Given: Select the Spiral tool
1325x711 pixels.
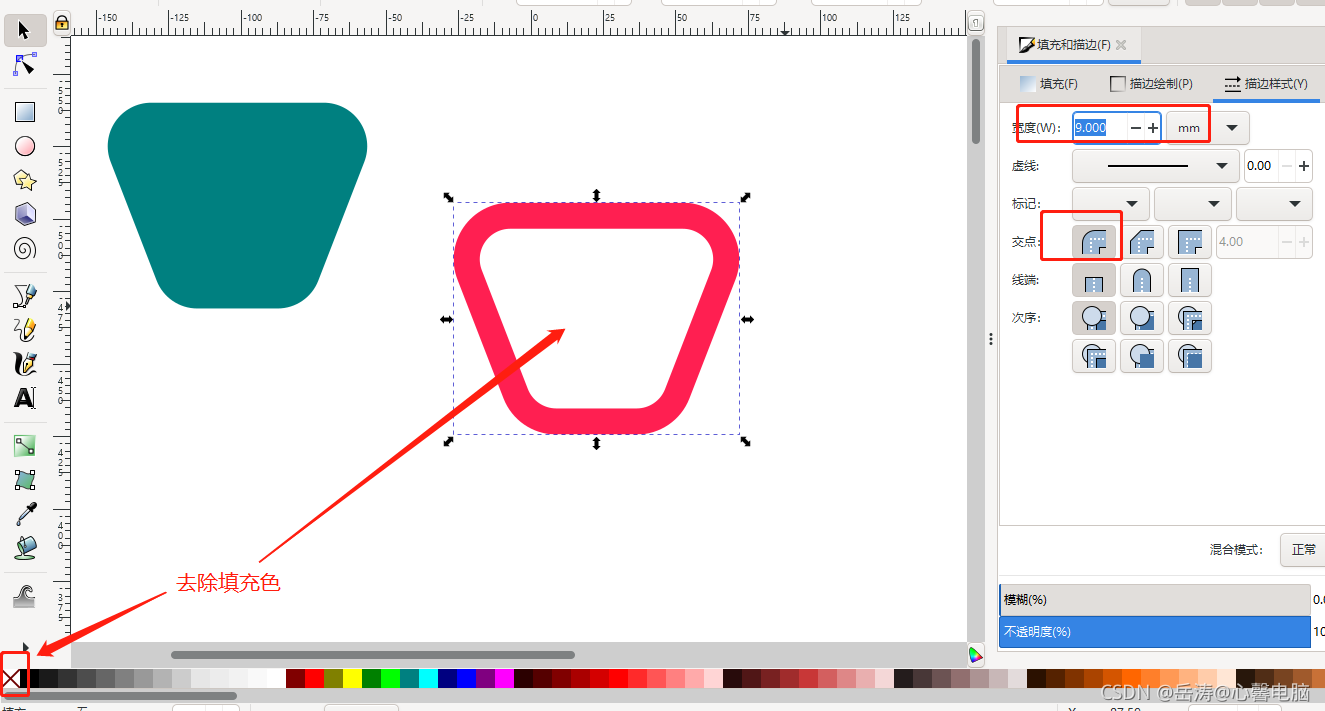Looking at the screenshot, I should click(x=25, y=248).
